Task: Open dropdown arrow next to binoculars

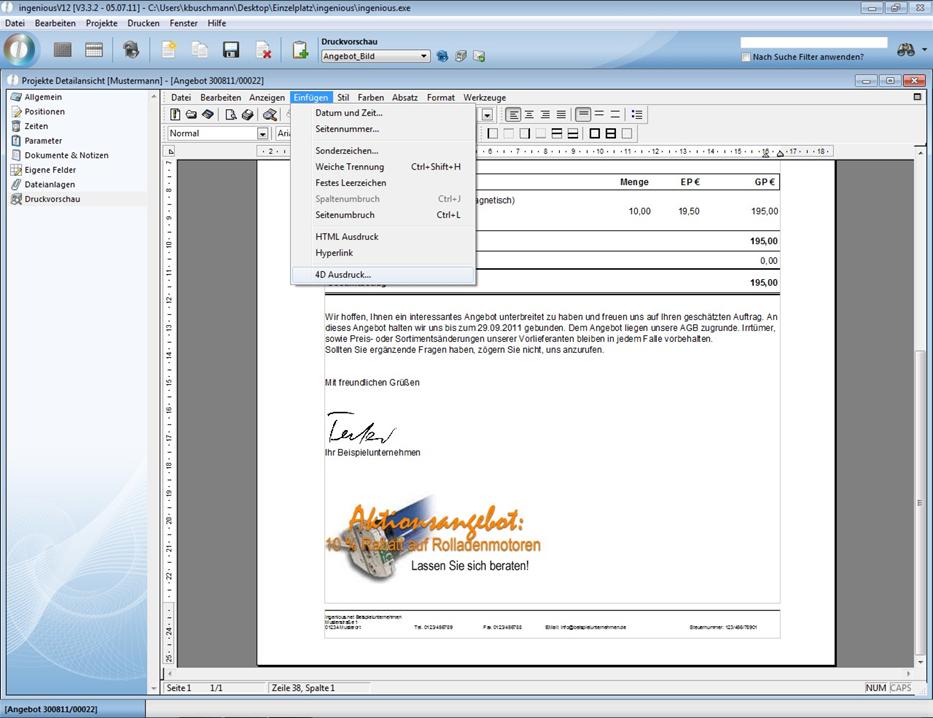Action: point(923,50)
